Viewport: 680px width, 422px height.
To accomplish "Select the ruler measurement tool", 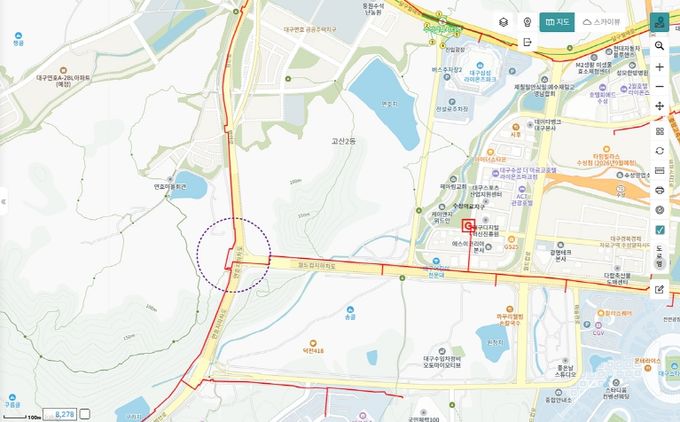I will point(660,170).
